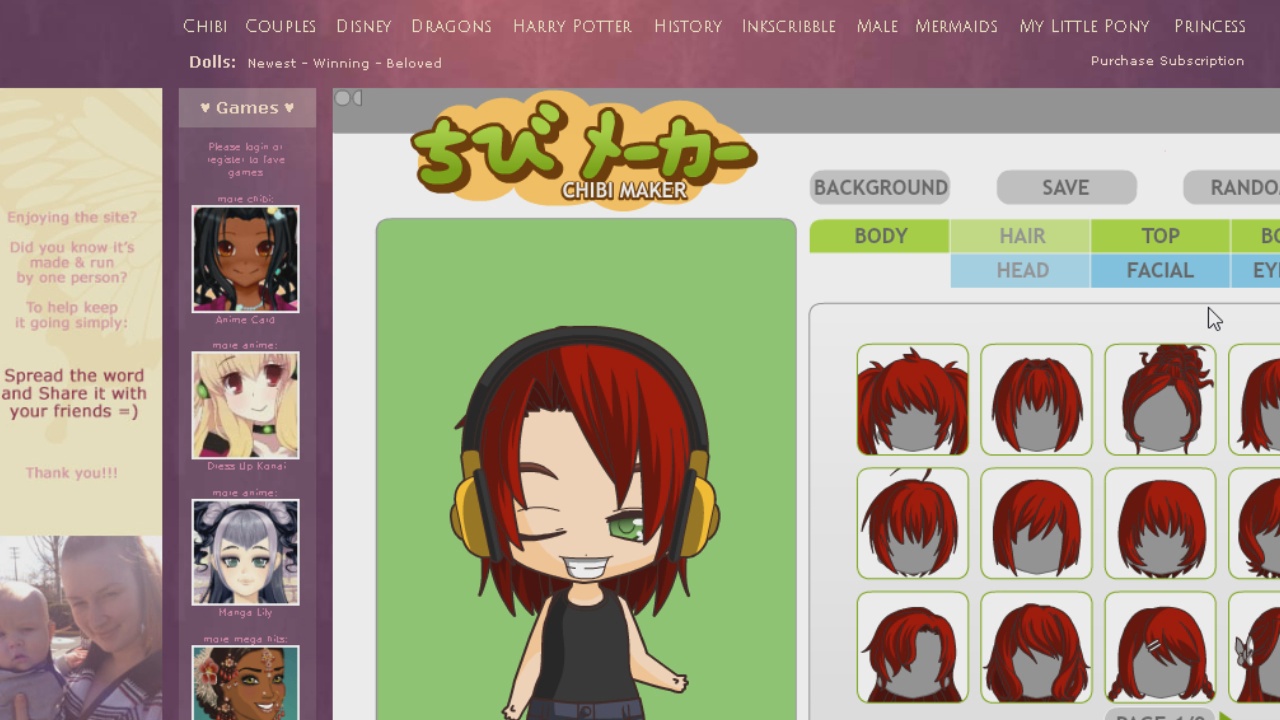Viewport: 1280px width, 720px height.
Task: Open the Dragons category
Action: 451,26
